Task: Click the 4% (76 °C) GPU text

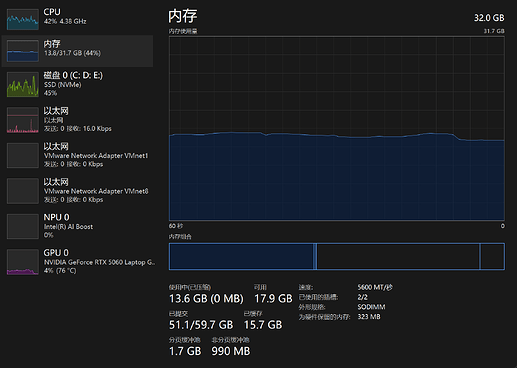Action: [x=60, y=270]
